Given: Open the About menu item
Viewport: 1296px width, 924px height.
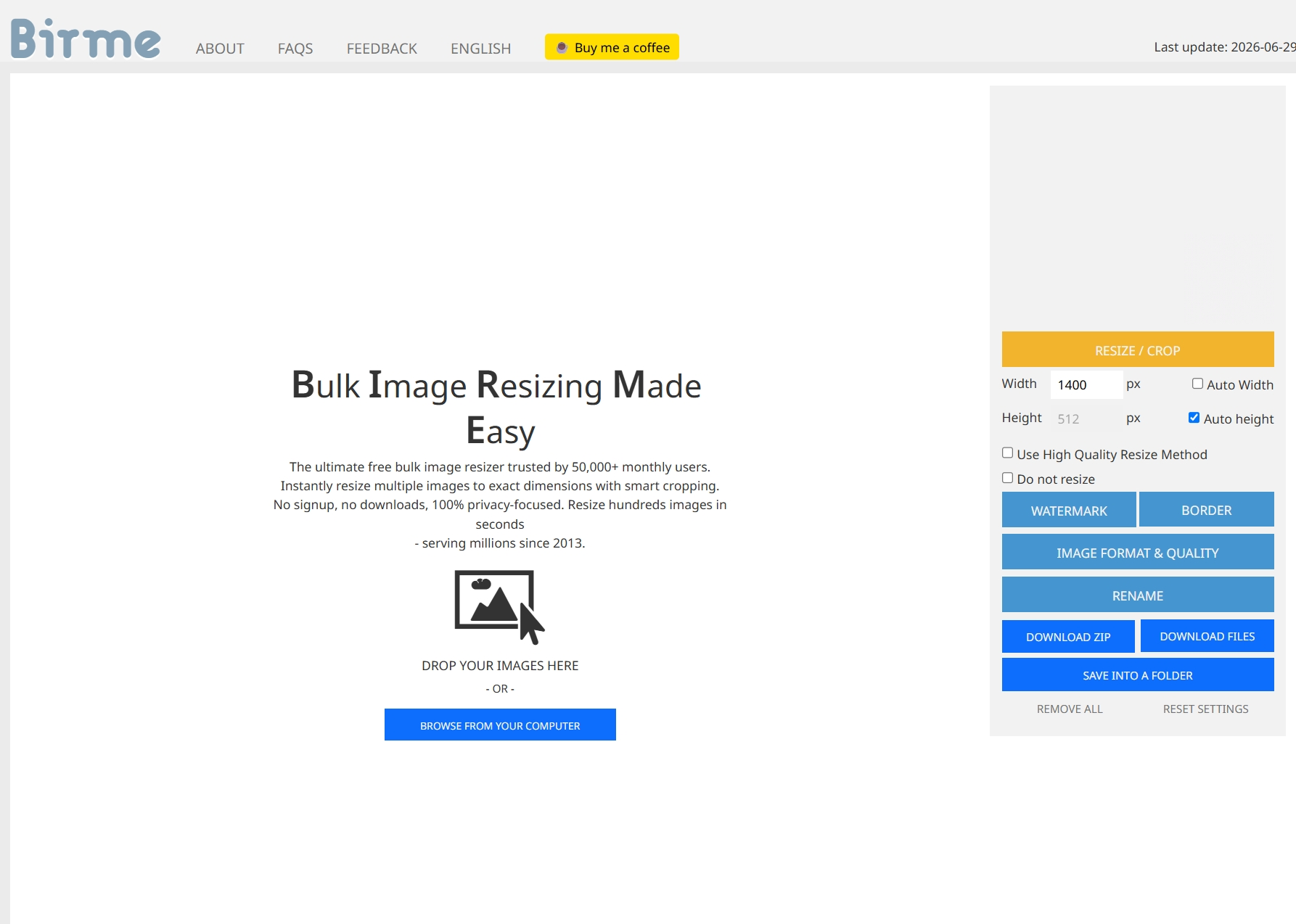Looking at the screenshot, I should pyautogui.click(x=220, y=49).
